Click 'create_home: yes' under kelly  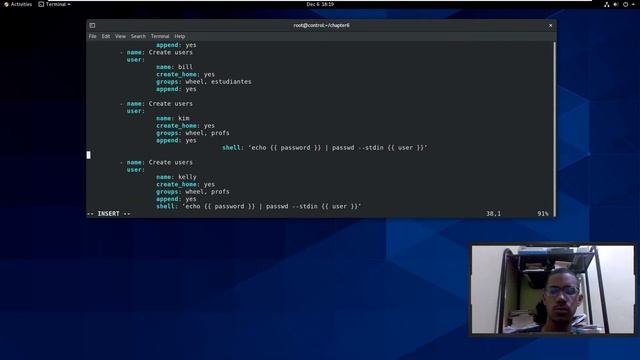click(x=185, y=184)
